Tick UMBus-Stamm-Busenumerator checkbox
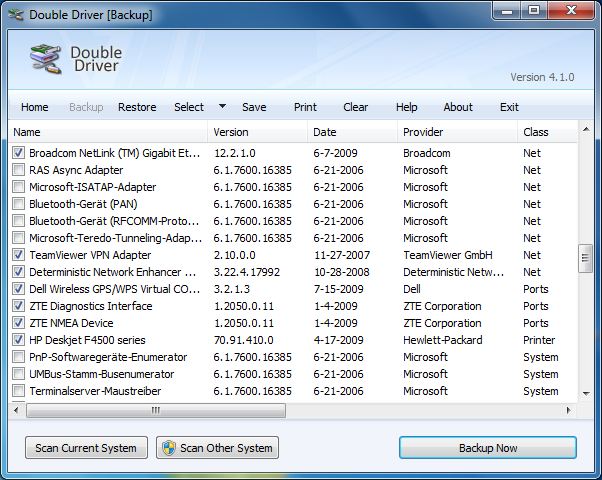 18,374
